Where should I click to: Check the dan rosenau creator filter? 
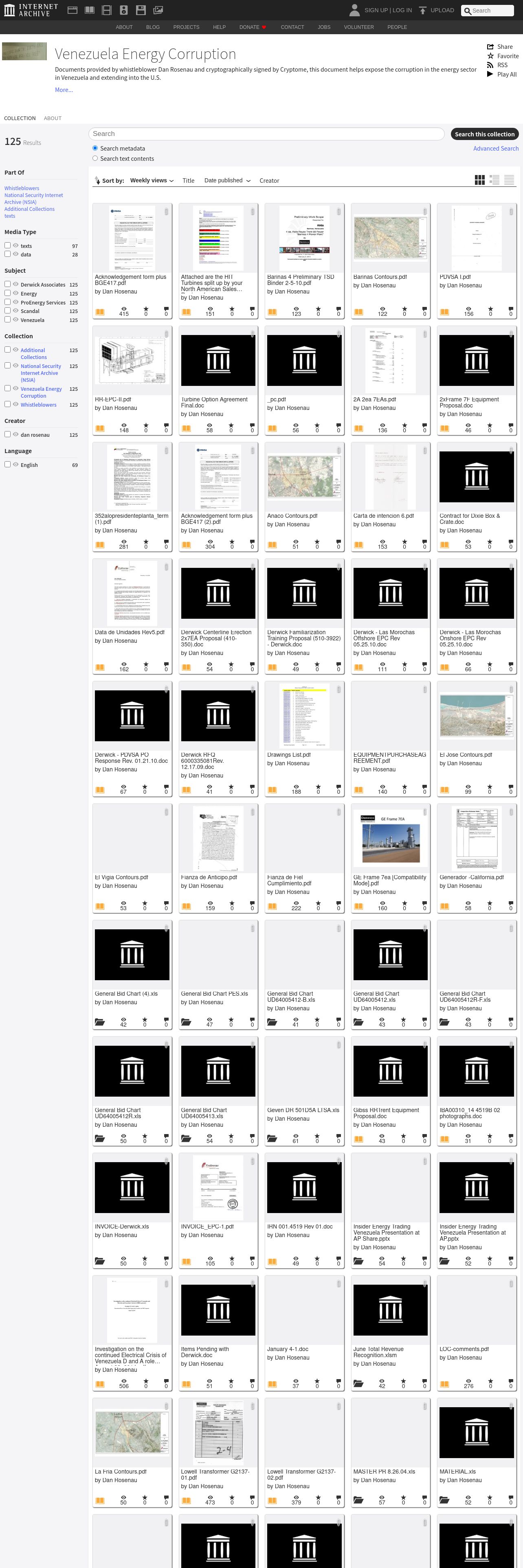tap(7, 434)
